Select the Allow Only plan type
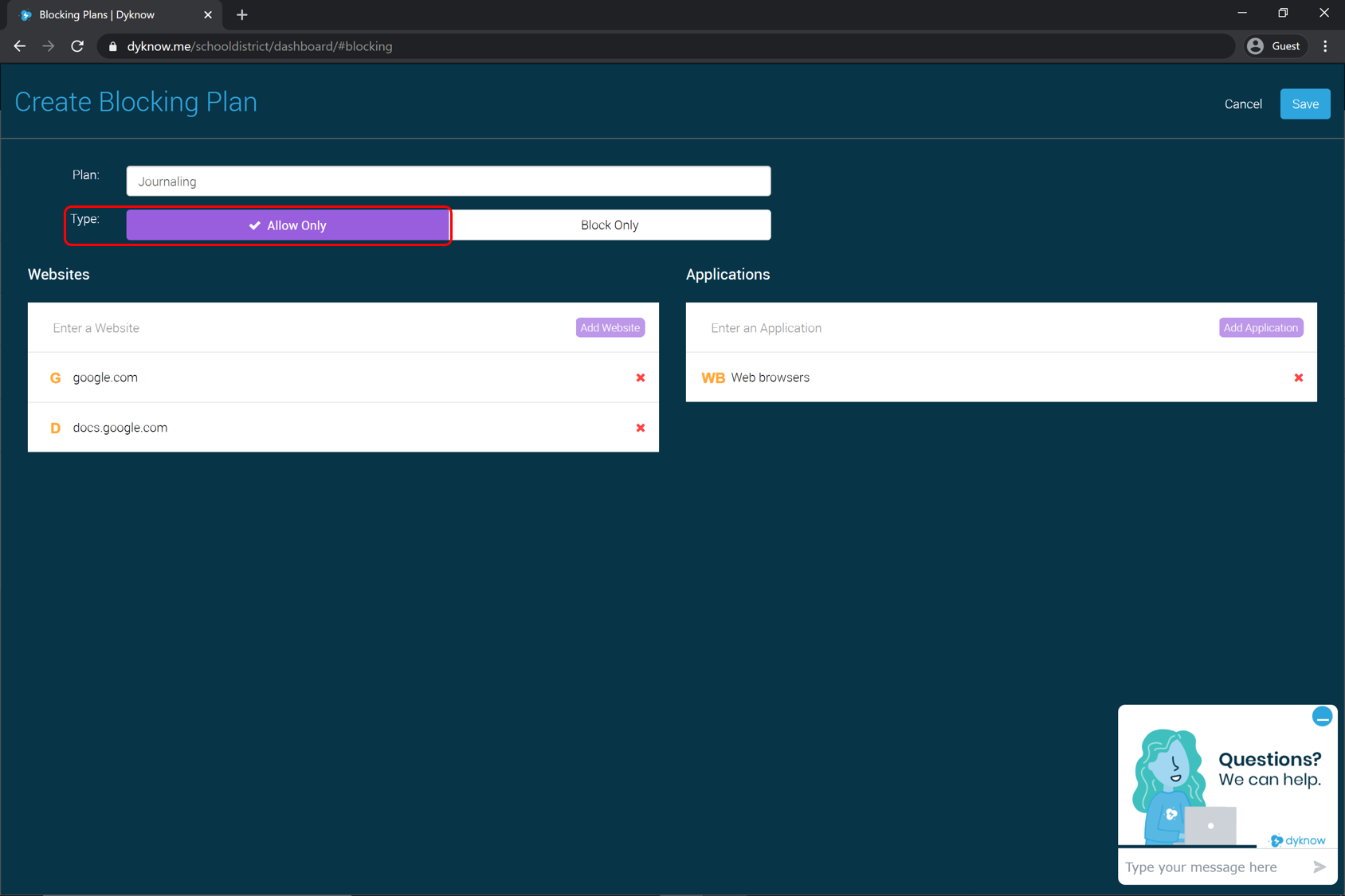 (x=288, y=225)
